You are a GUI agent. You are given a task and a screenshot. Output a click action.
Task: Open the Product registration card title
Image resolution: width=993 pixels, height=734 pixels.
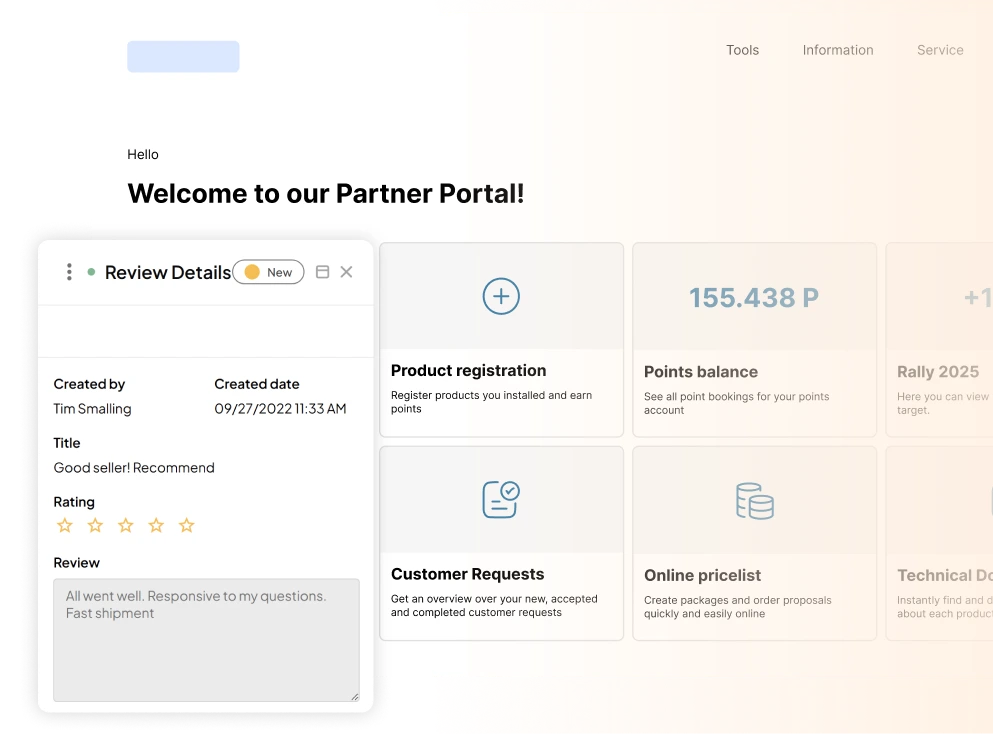tap(468, 370)
